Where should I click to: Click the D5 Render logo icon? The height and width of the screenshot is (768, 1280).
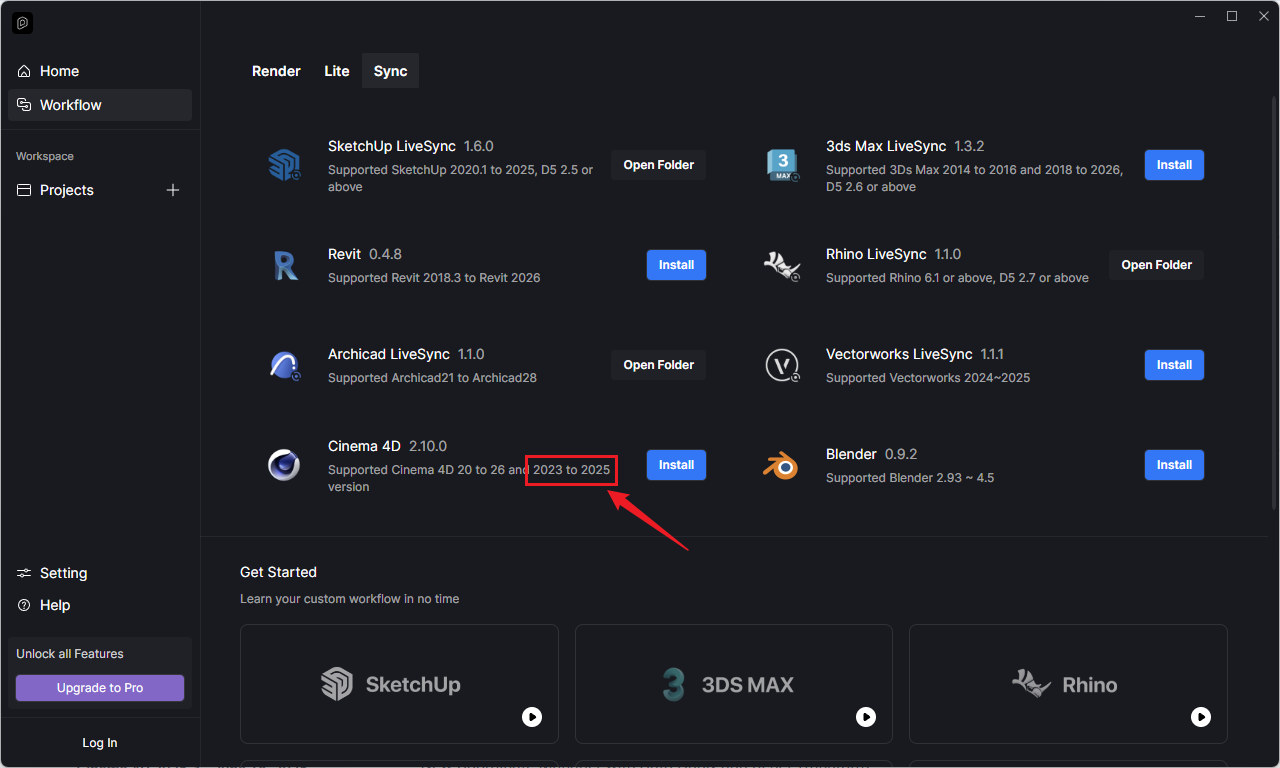[x=22, y=22]
